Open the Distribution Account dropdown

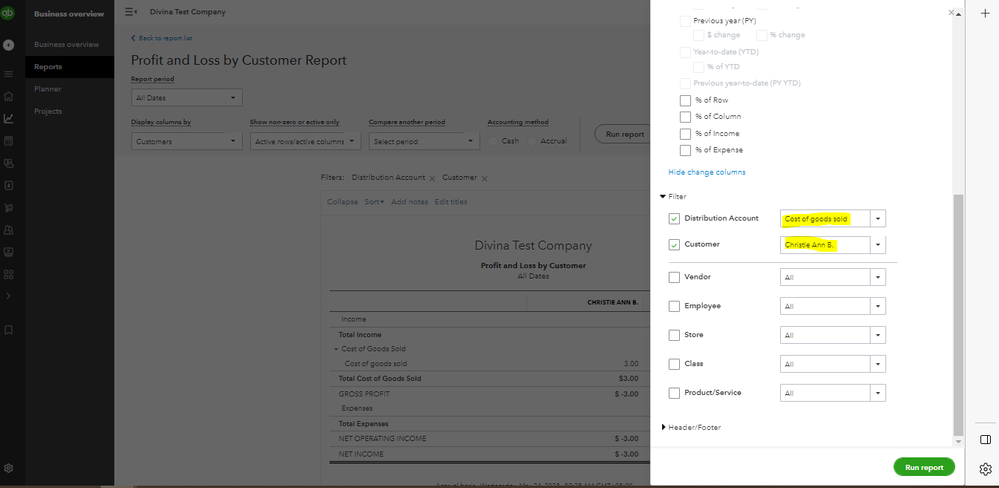pyautogui.click(x=876, y=218)
